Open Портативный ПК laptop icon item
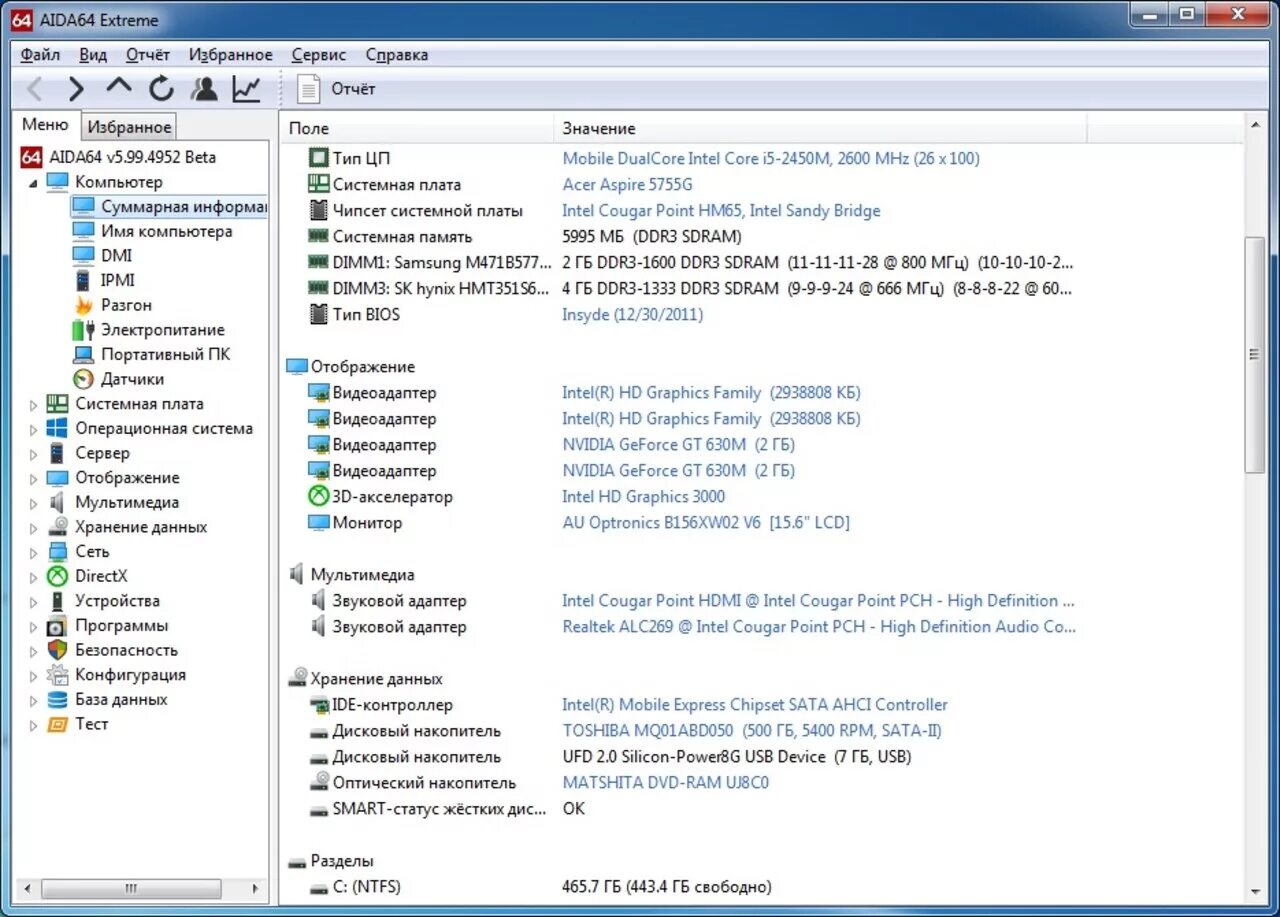Viewport: 1280px width, 917px height. (x=83, y=355)
